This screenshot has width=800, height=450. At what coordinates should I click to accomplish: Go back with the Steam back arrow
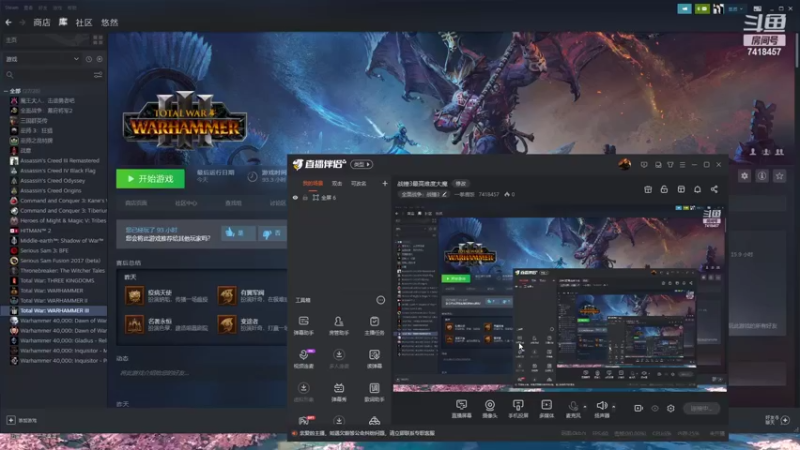(x=8, y=22)
